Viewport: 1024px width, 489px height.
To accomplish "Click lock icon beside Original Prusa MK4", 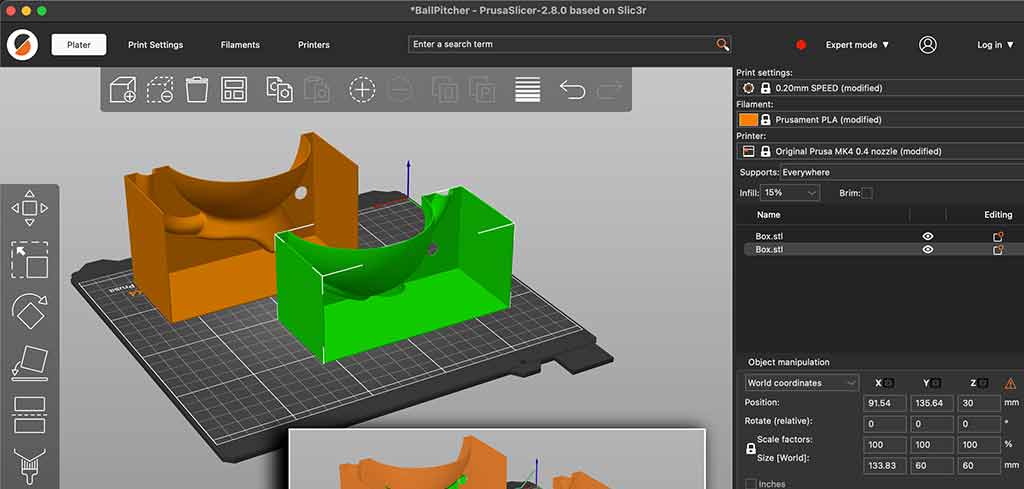I will [x=765, y=151].
